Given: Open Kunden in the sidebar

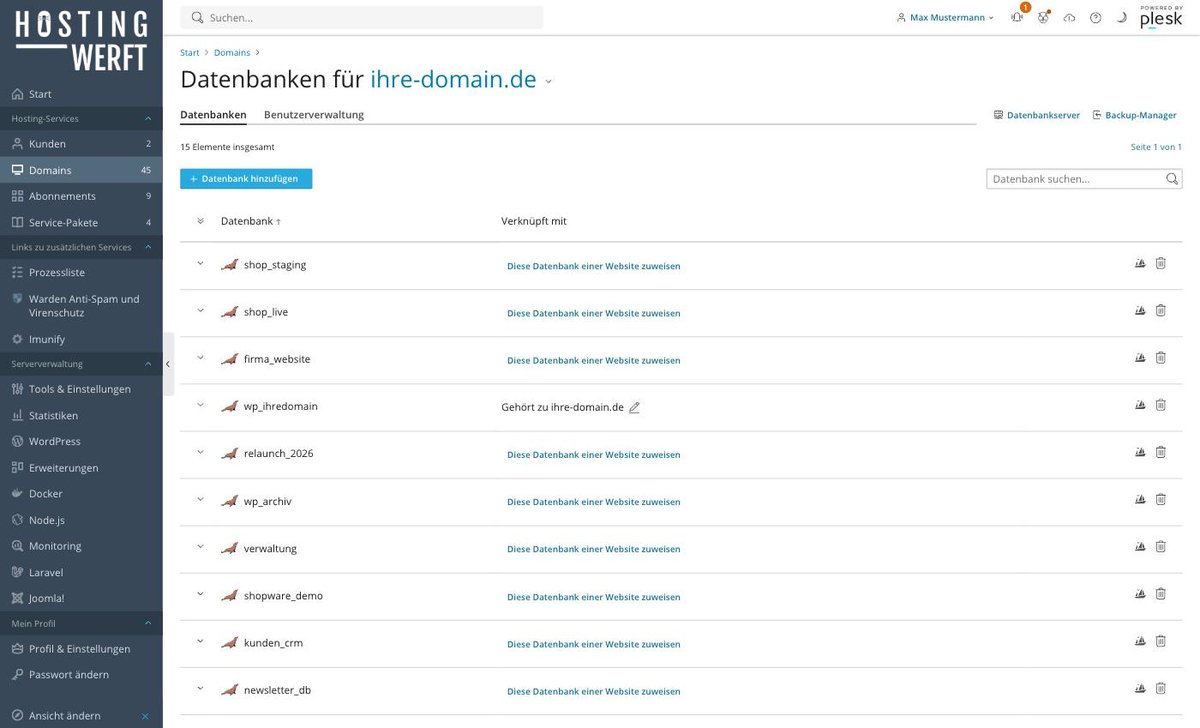Looking at the screenshot, I should pyautogui.click(x=81, y=144).
